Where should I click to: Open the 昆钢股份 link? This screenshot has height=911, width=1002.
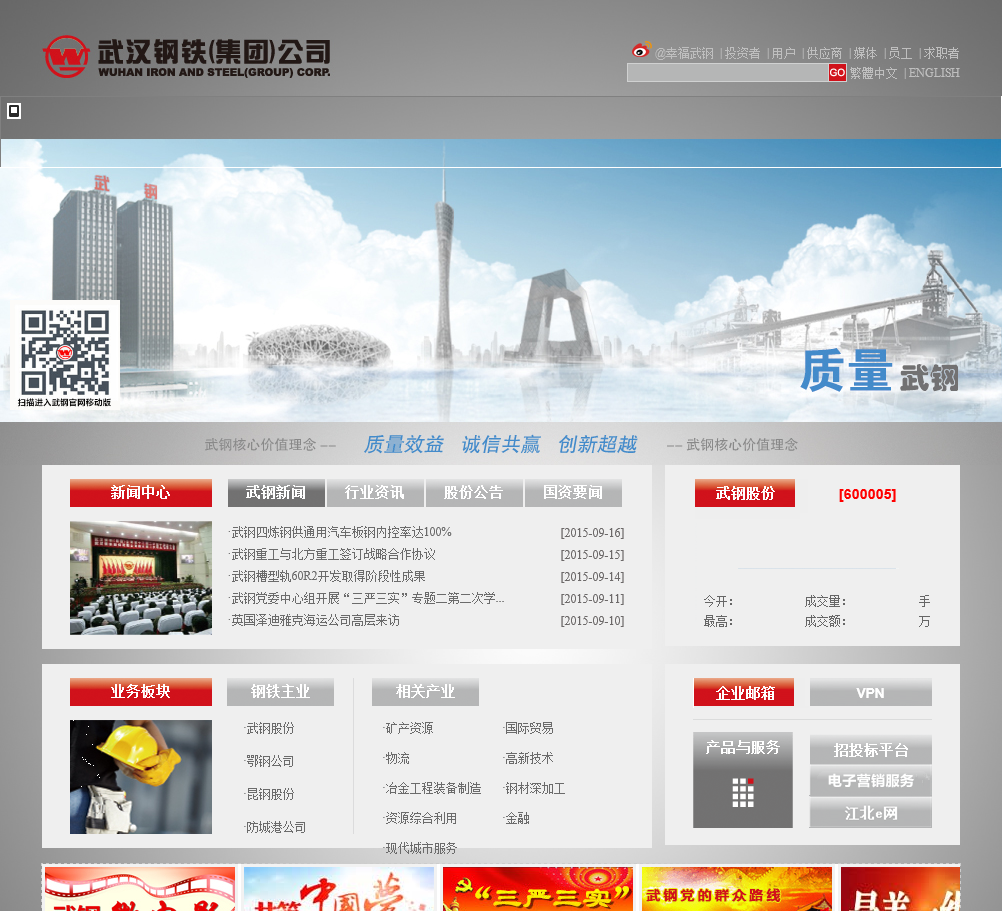tap(270, 795)
